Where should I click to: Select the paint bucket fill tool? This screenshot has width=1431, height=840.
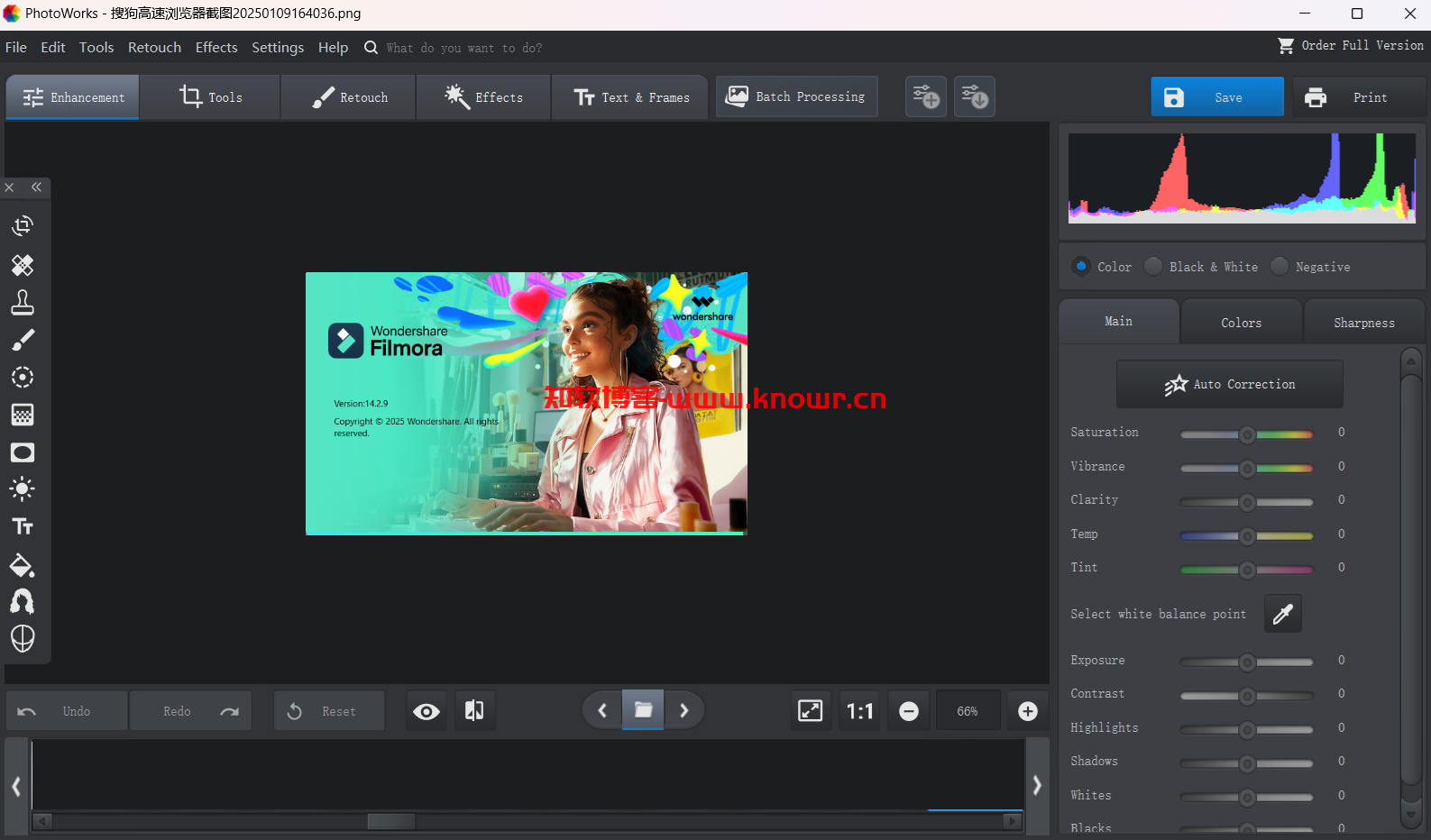pyautogui.click(x=23, y=565)
